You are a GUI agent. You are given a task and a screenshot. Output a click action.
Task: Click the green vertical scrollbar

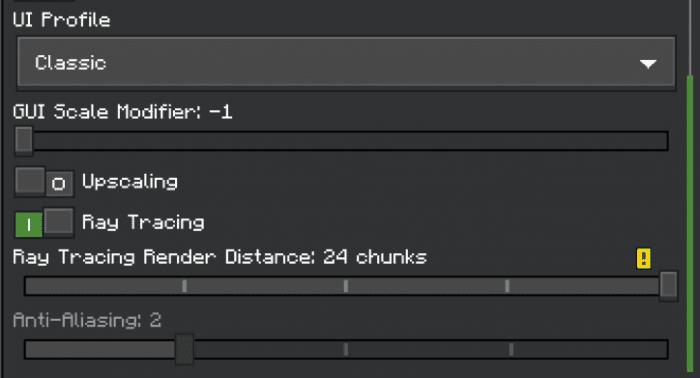tap(690, 223)
